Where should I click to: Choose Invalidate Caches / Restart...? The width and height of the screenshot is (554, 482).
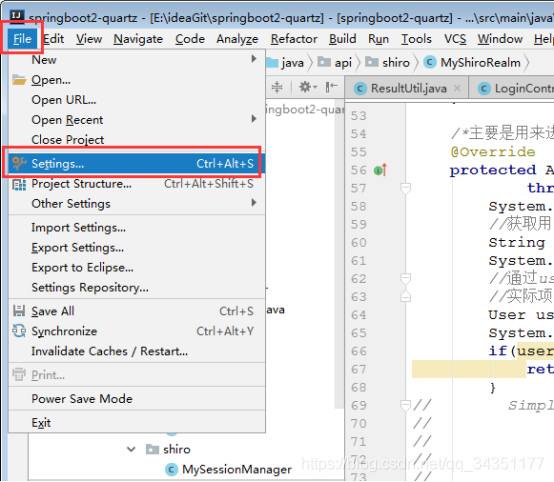tap(137, 351)
